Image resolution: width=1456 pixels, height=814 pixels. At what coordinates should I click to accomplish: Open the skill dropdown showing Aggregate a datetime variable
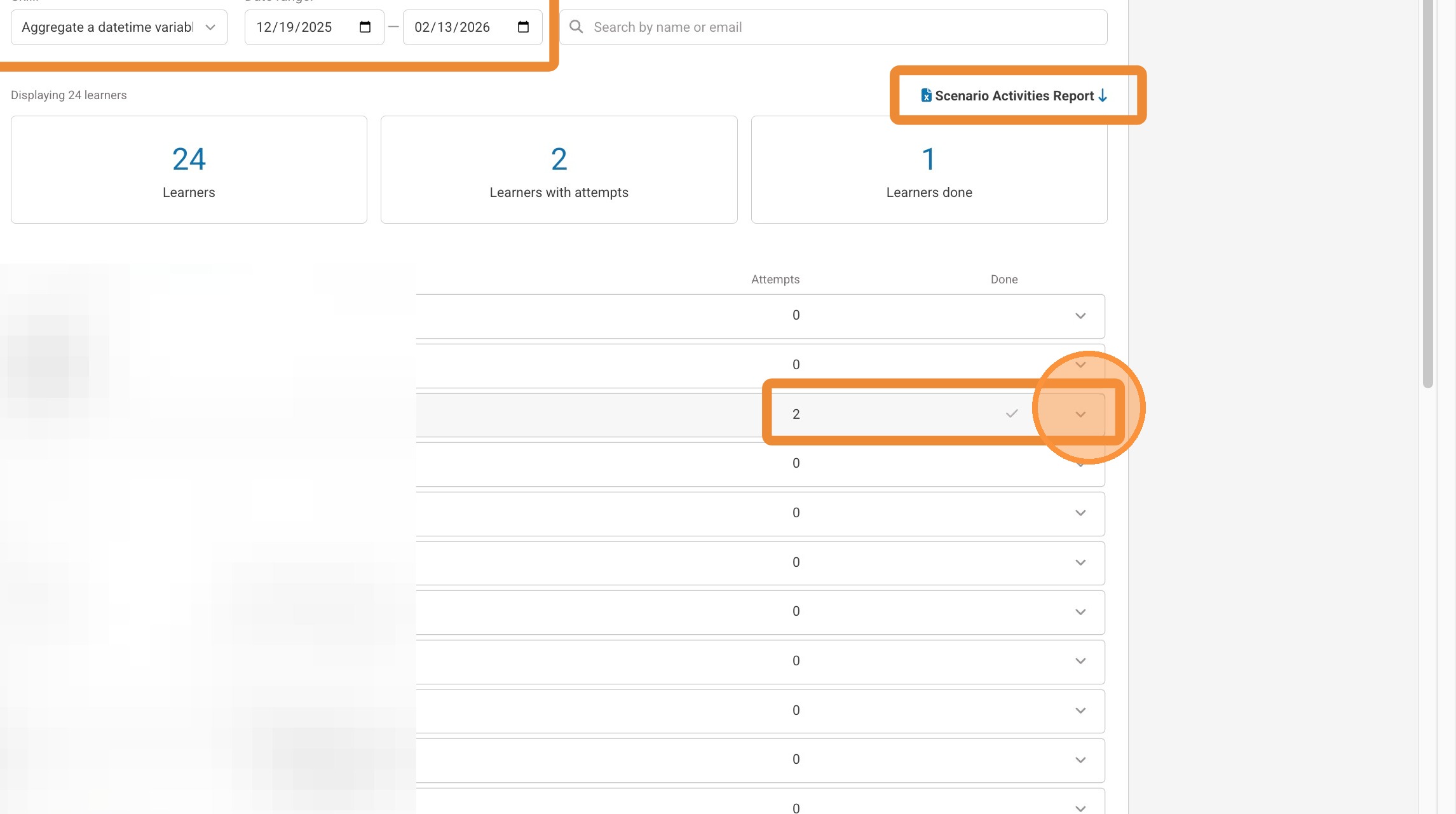119,27
